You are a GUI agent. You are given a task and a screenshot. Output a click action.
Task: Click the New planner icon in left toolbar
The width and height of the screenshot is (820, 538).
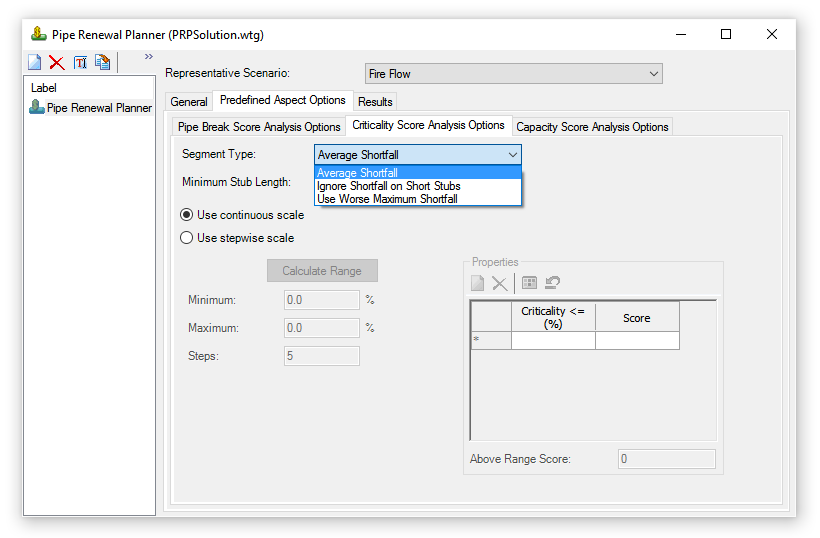[x=35, y=63]
